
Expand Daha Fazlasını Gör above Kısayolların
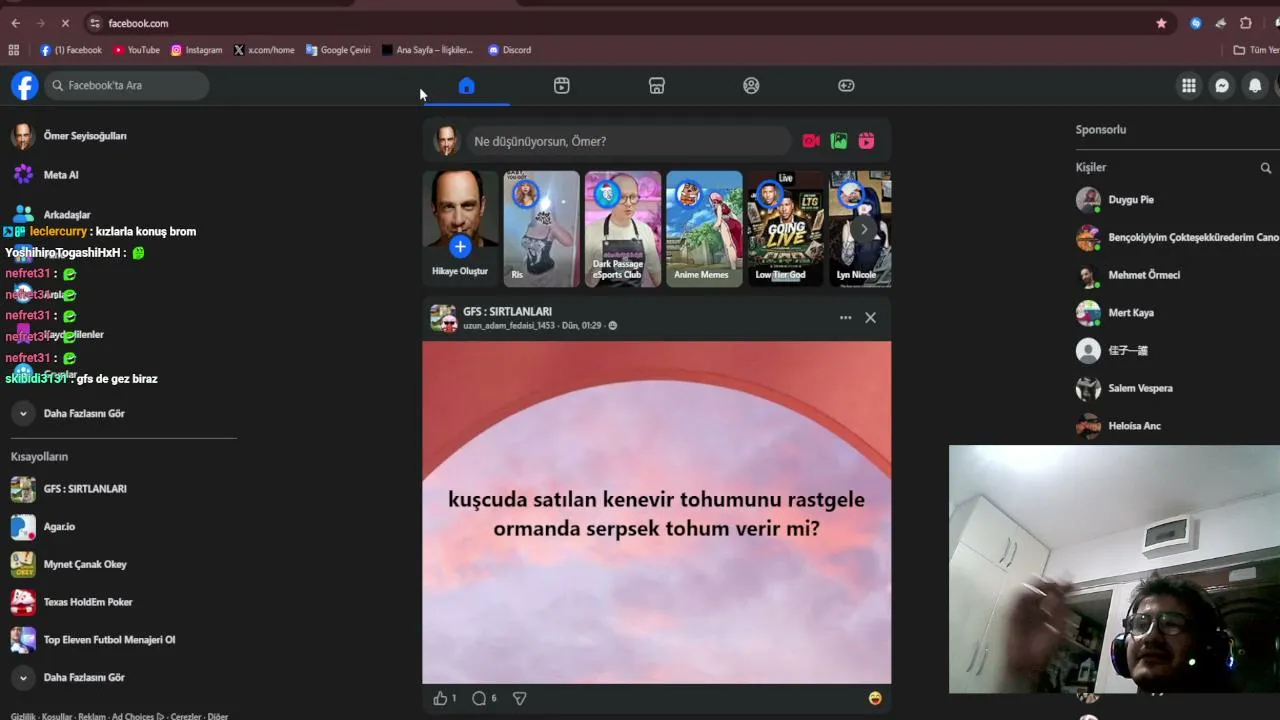[x=69, y=413]
